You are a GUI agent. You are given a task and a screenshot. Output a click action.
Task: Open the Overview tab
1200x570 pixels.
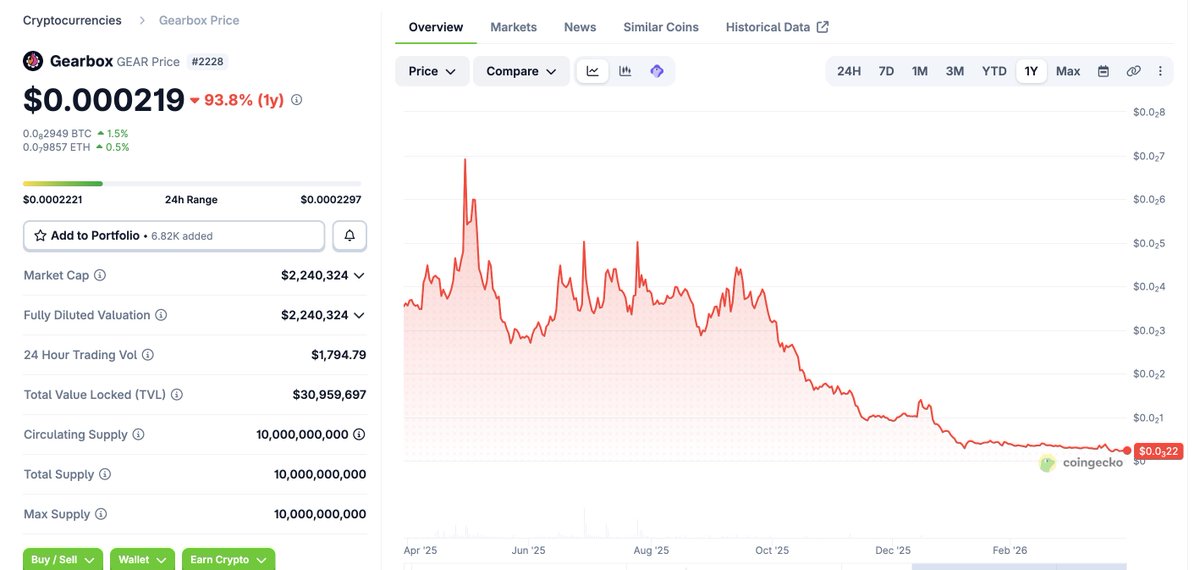(x=436, y=27)
